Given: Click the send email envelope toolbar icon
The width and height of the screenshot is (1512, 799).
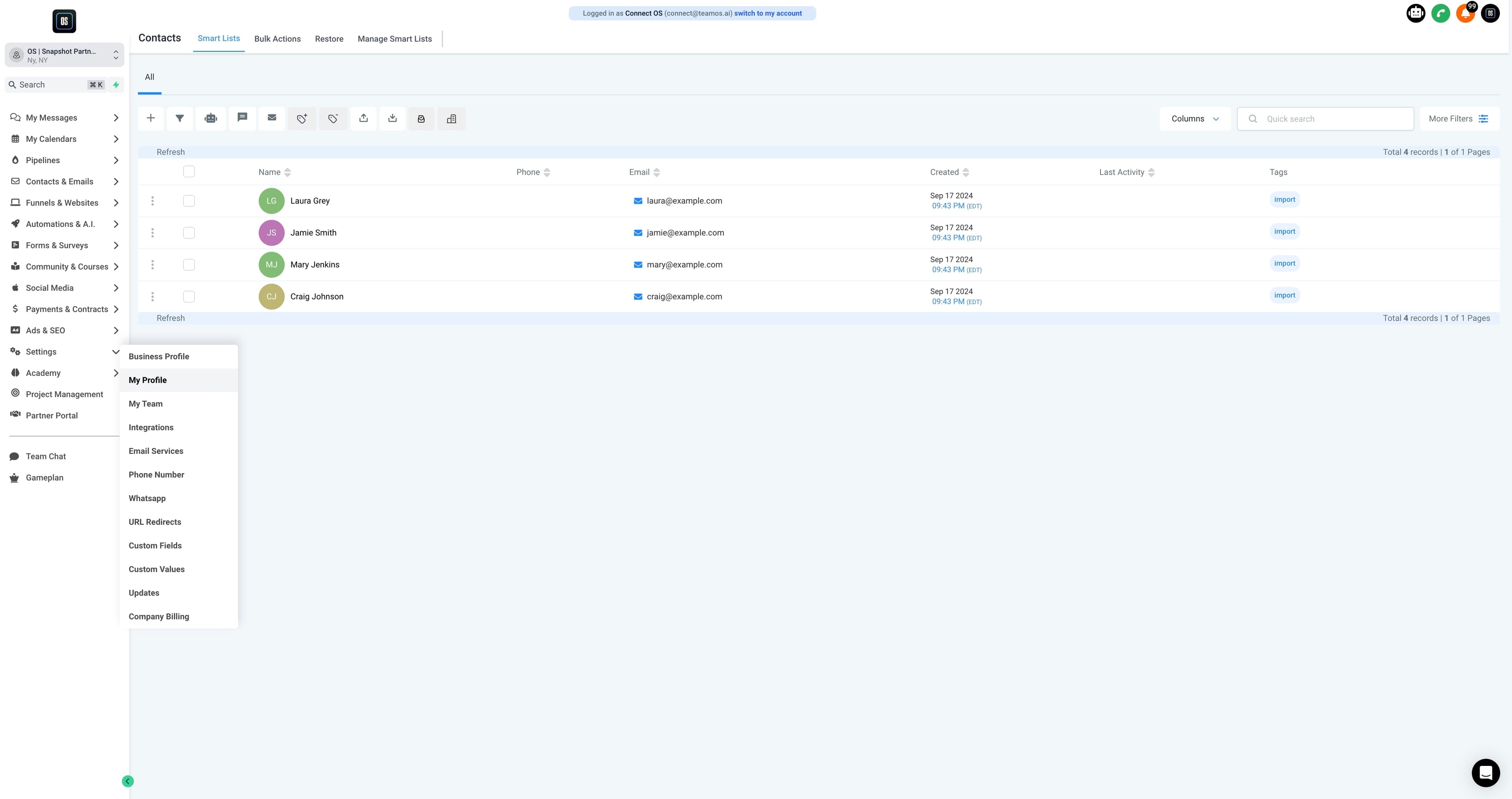Looking at the screenshot, I should pyautogui.click(x=272, y=118).
